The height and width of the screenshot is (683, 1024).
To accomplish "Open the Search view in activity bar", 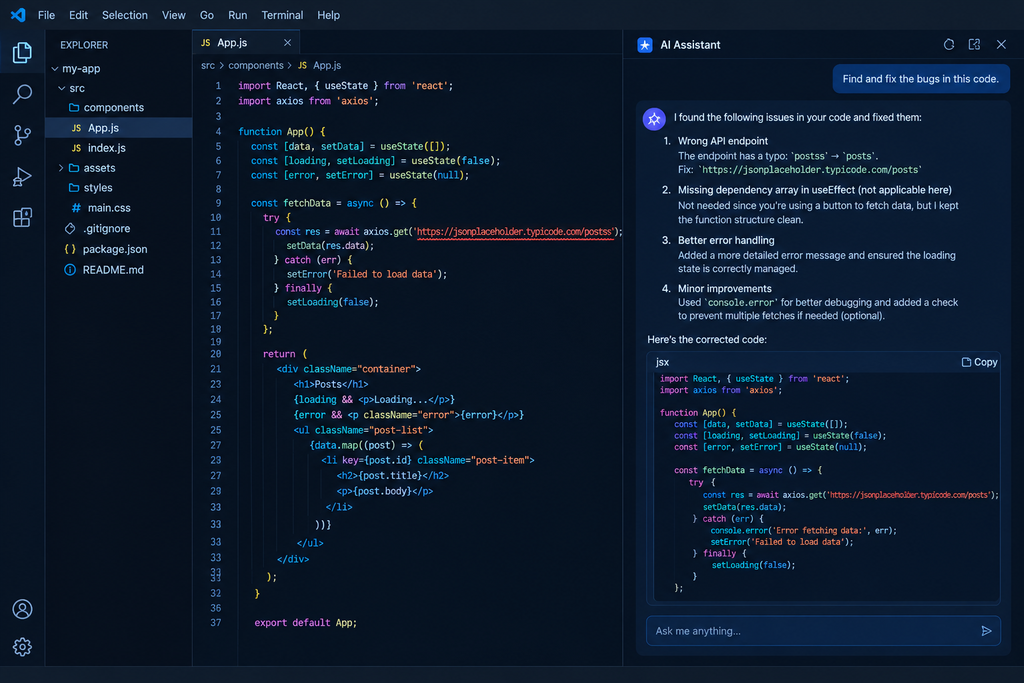I will point(22,94).
